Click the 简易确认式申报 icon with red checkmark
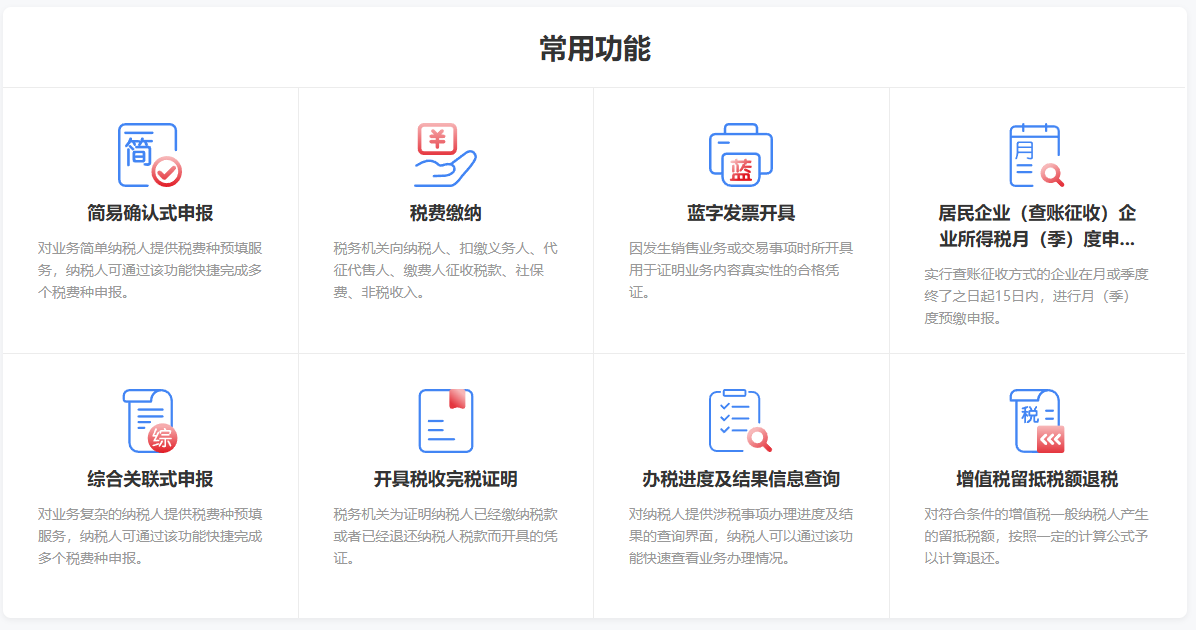This screenshot has width=1196, height=630. [x=150, y=155]
